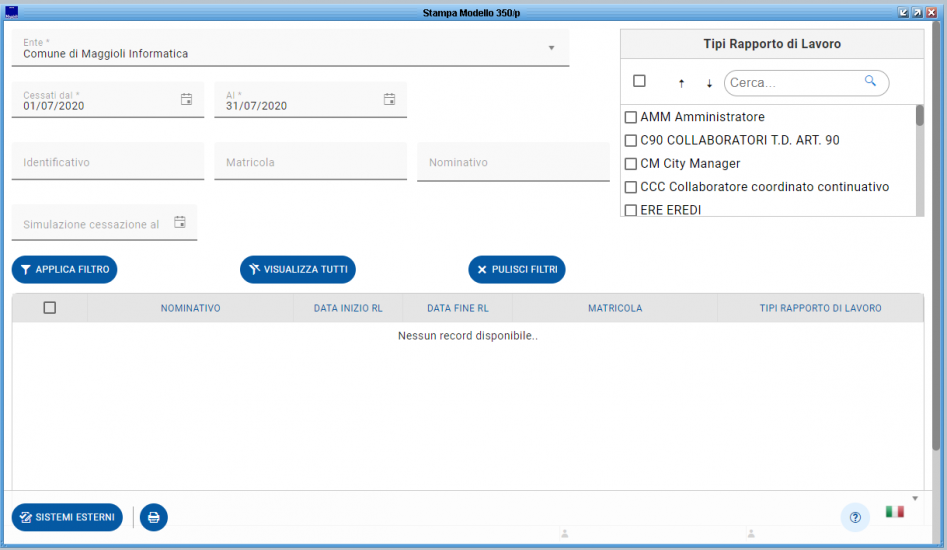Toggle select-all checkbox in Tipi Rapporto panel
This screenshot has width=947, height=550.
tap(640, 81)
